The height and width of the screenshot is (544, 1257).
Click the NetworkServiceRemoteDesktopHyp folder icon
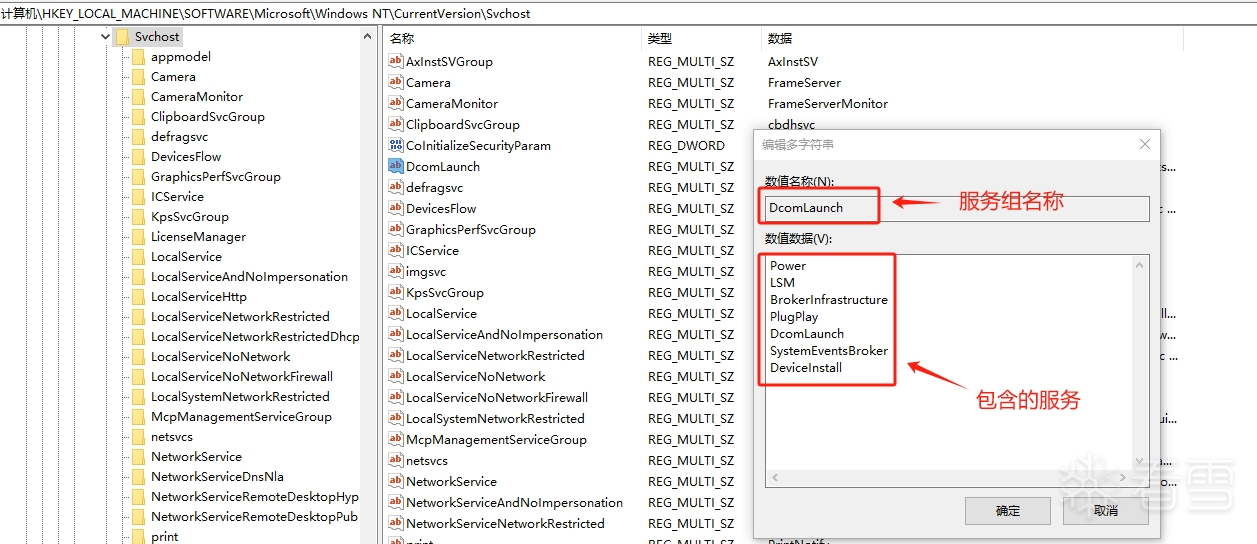(x=138, y=497)
